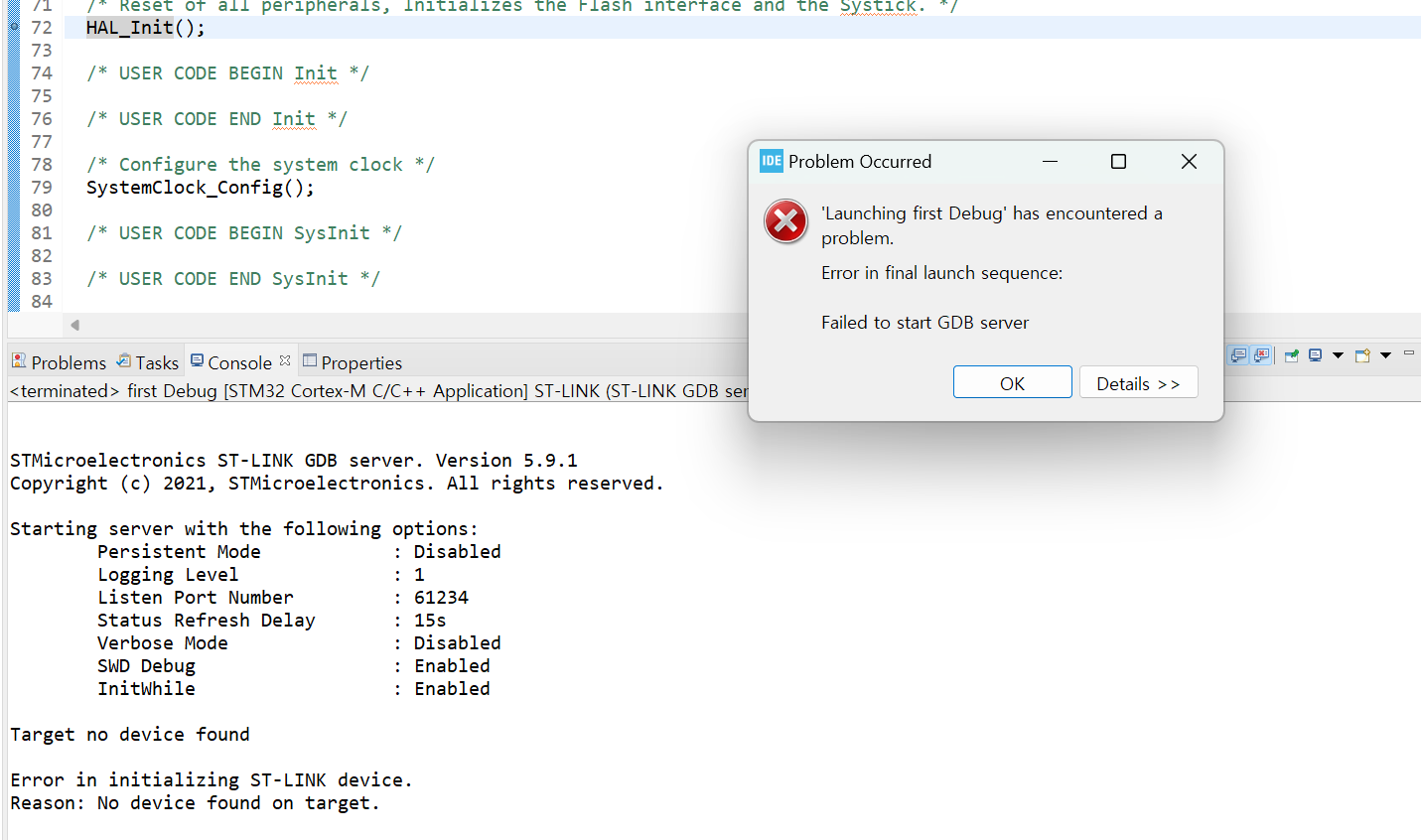
Task: Click the HAL_Init(); code line
Action: pyautogui.click(x=146, y=27)
